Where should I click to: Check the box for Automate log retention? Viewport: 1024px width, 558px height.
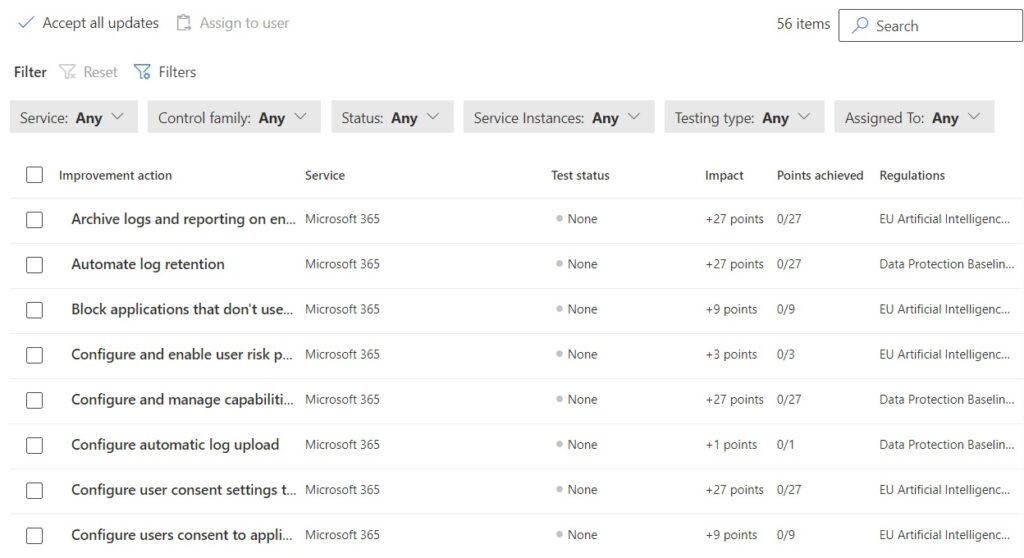(35, 265)
